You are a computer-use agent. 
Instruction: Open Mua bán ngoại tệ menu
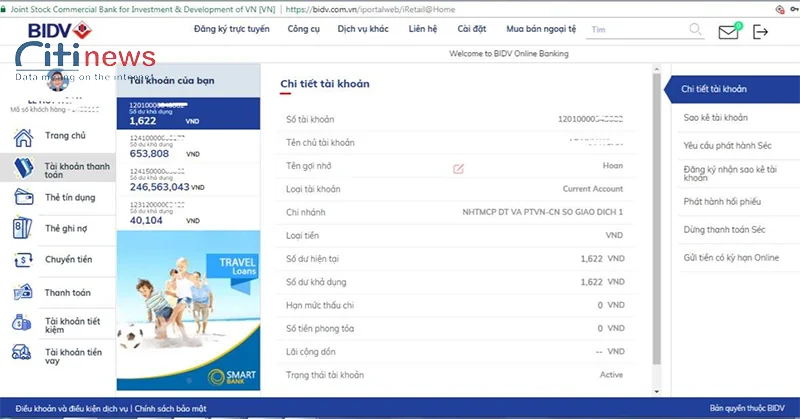541,29
